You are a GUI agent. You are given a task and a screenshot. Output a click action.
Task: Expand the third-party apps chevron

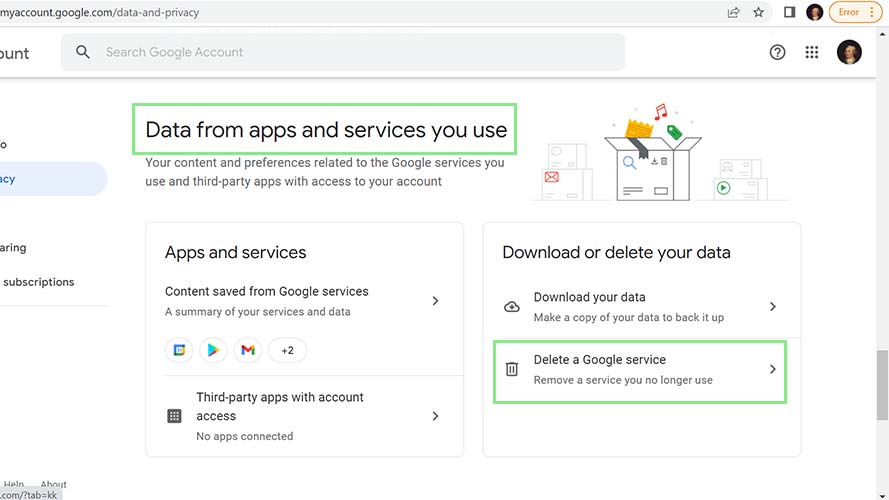(435, 416)
